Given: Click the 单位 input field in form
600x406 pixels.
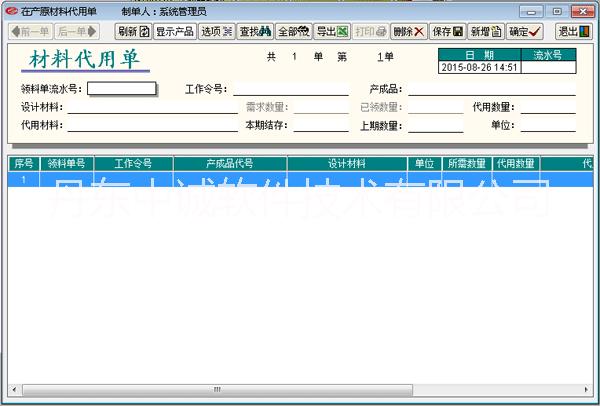Looking at the screenshot, I should pyautogui.click(x=548, y=125).
